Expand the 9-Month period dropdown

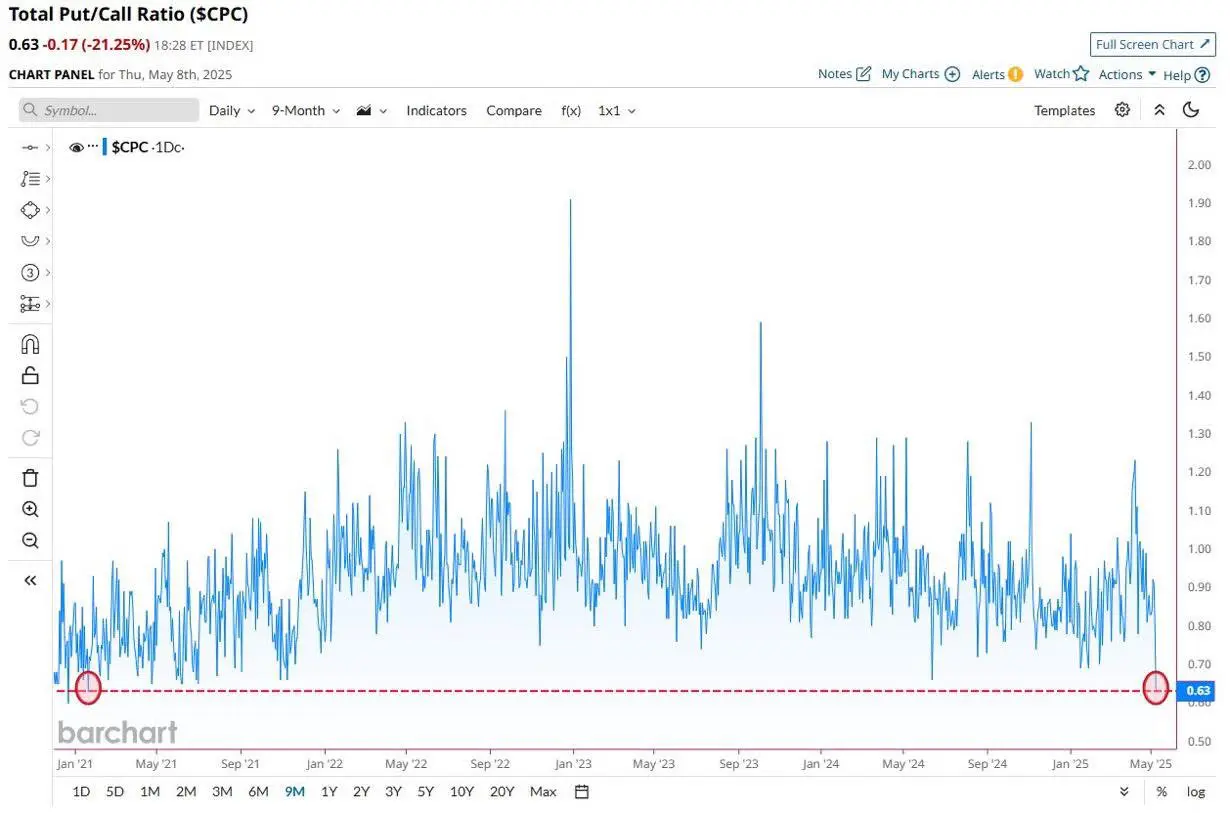pyautogui.click(x=306, y=111)
